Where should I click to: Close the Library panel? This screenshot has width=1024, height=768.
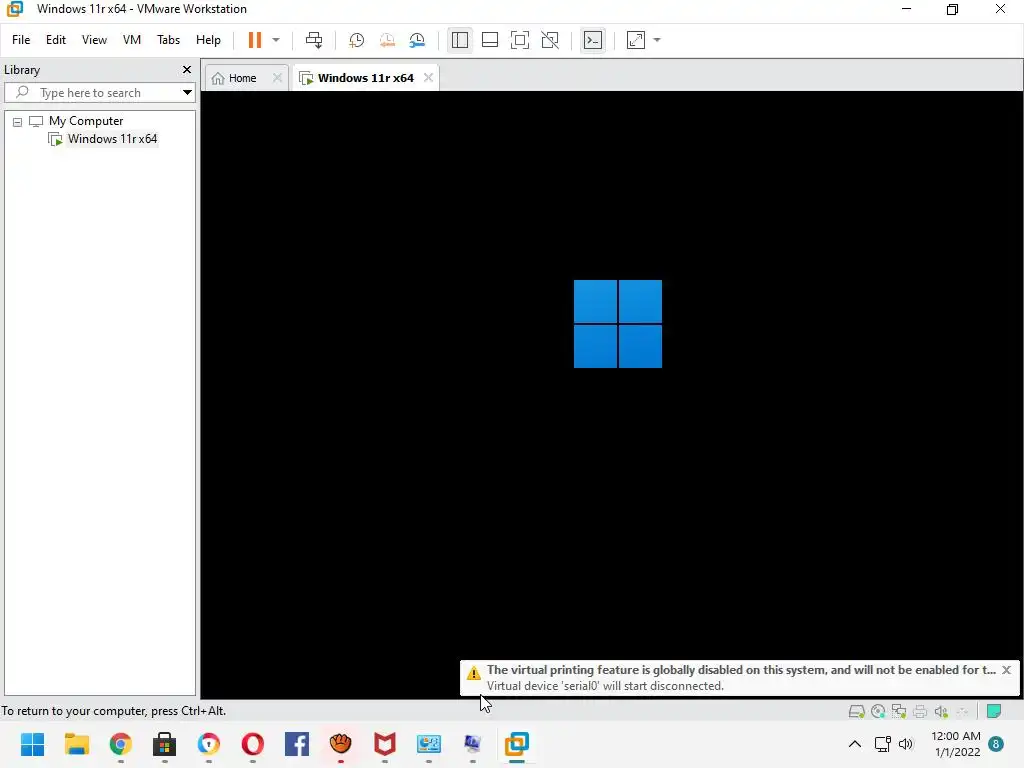click(x=187, y=69)
